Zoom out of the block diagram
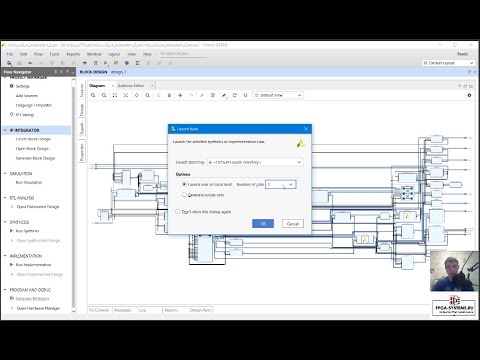 pos(104,95)
